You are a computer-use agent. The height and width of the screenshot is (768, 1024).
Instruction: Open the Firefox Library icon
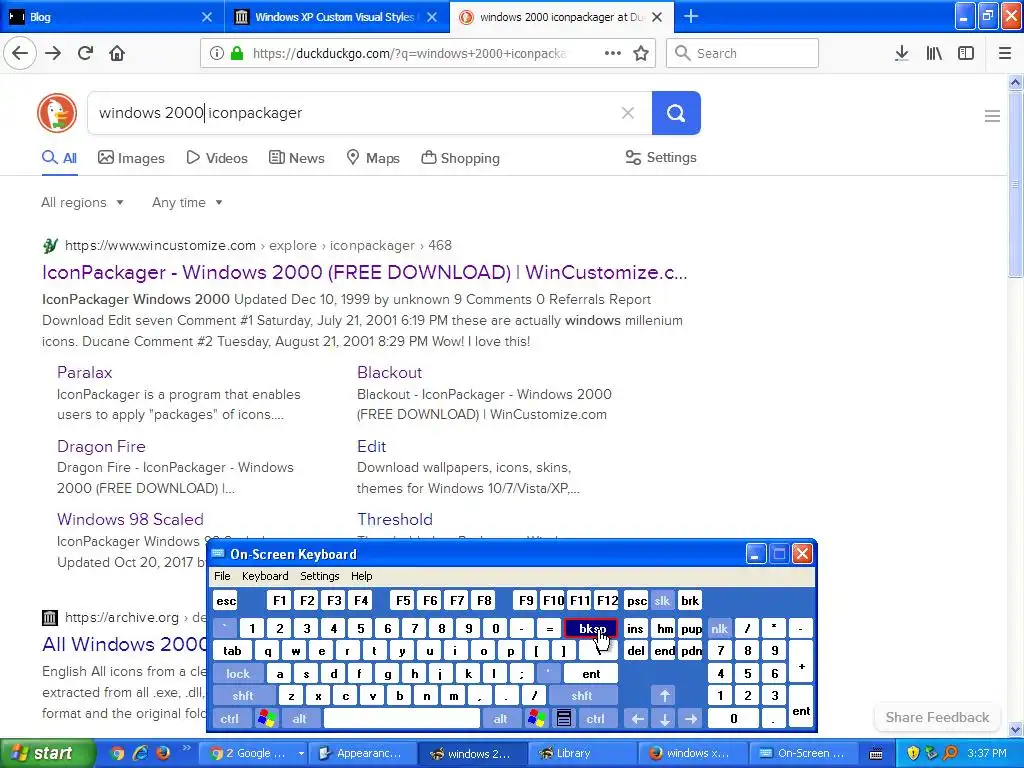coord(934,54)
